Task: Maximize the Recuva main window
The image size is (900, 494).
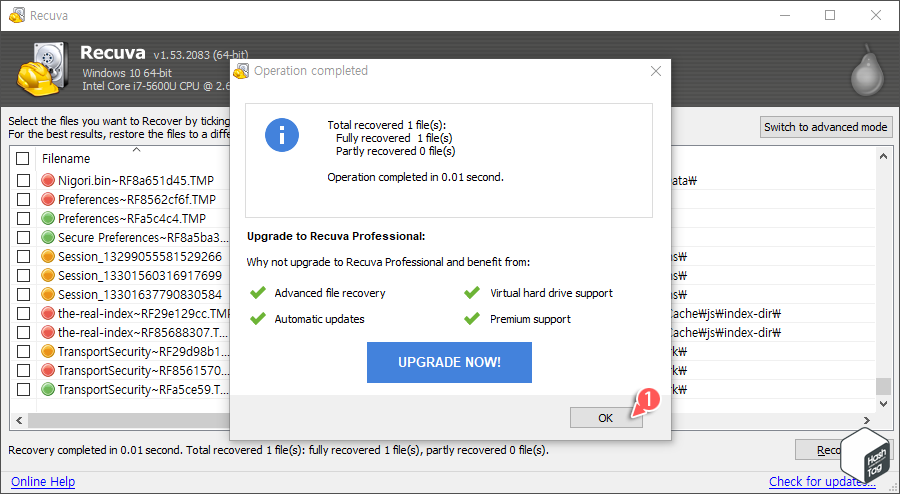Action: [x=830, y=15]
